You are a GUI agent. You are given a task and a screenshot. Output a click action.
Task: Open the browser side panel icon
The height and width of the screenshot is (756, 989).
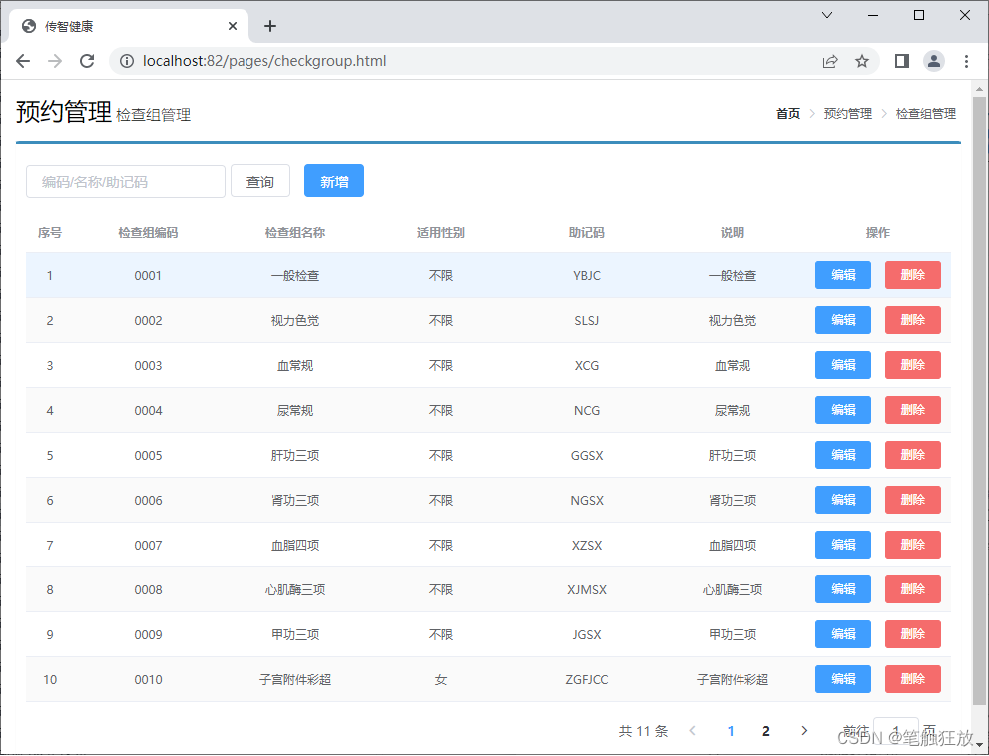coord(900,60)
